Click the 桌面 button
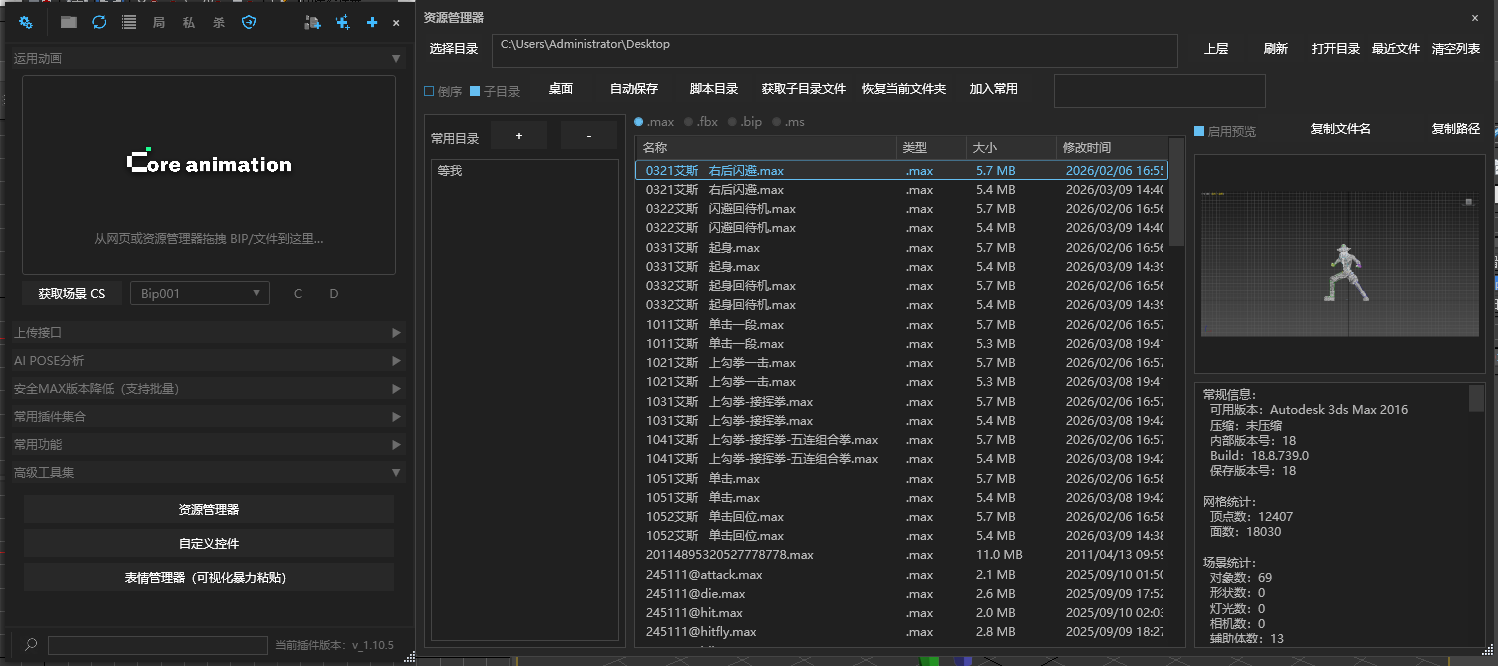 pos(561,89)
